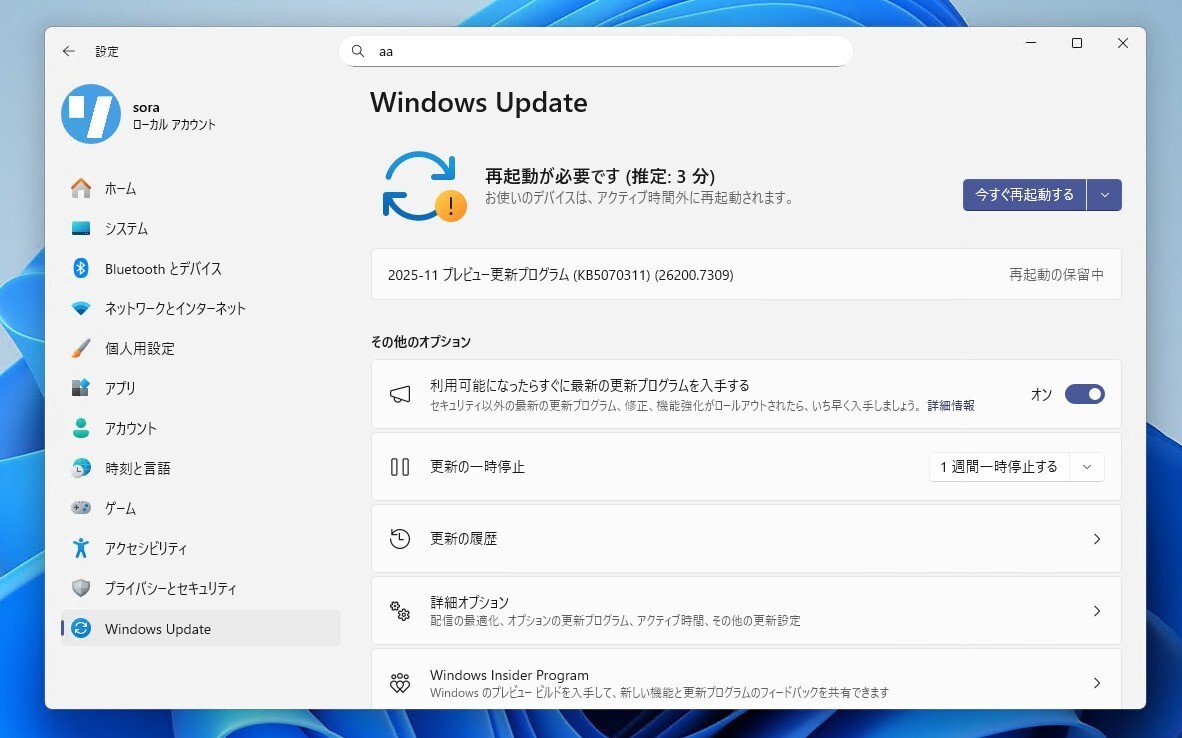The height and width of the screenshot is (738, 1182).
Task: Click the sora ローカル アカウント name
Action: tap(174, 115)
